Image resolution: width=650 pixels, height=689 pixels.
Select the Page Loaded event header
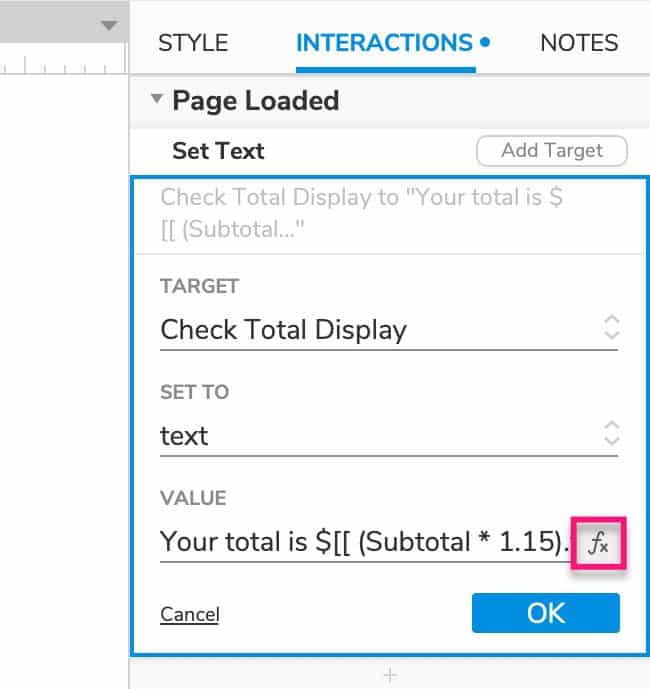389,101
